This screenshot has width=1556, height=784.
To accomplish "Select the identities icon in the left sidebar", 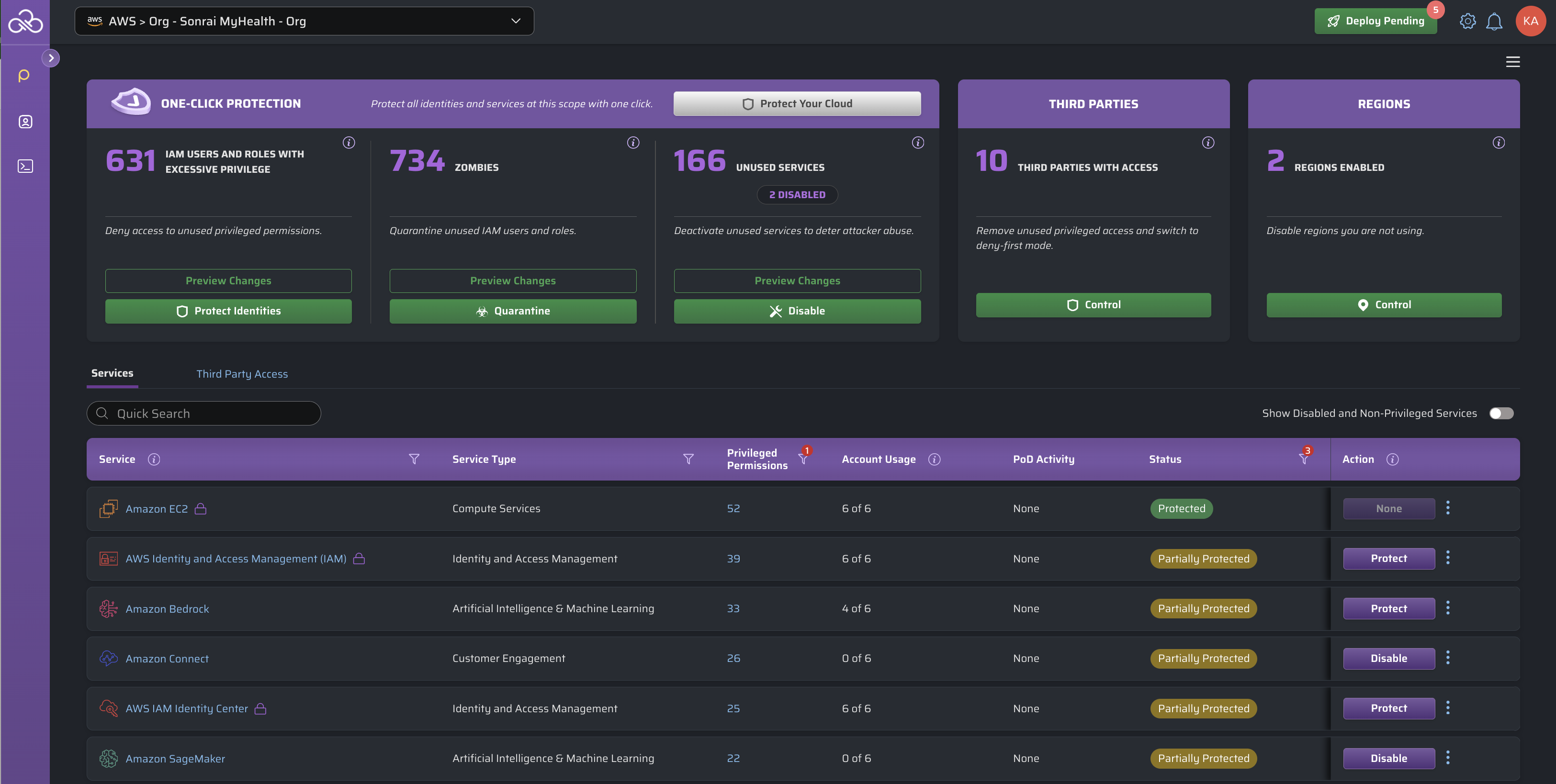I will (25, 122).
